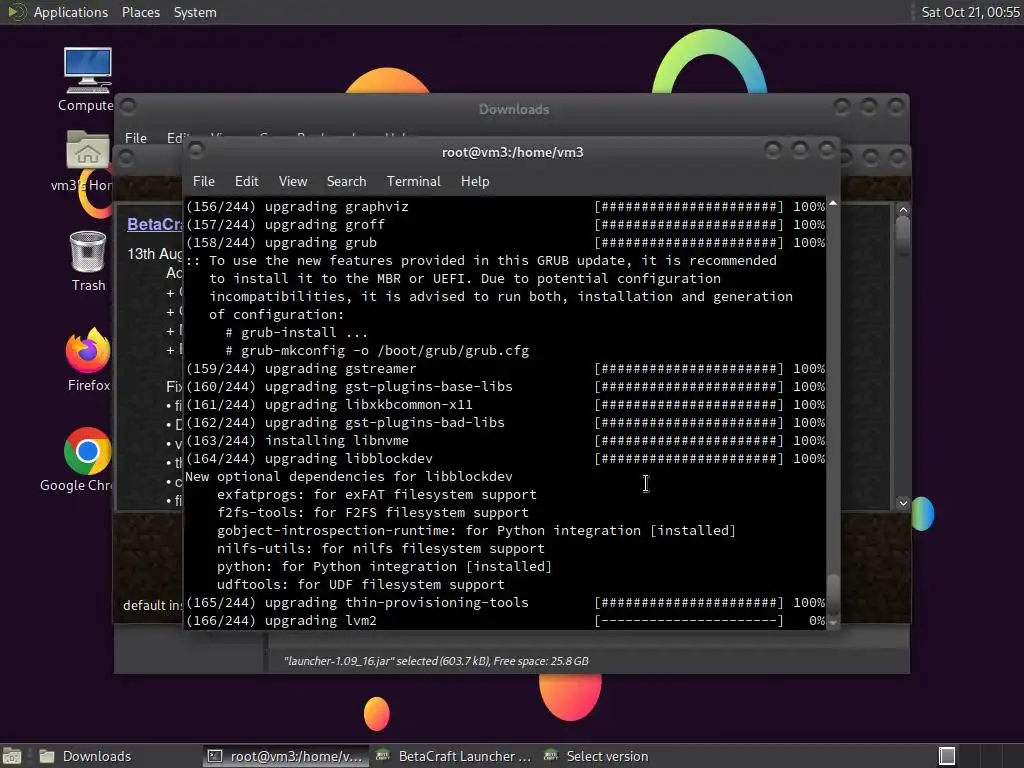Click the MATE logo icon in top panel

click(x=16, y=12)
